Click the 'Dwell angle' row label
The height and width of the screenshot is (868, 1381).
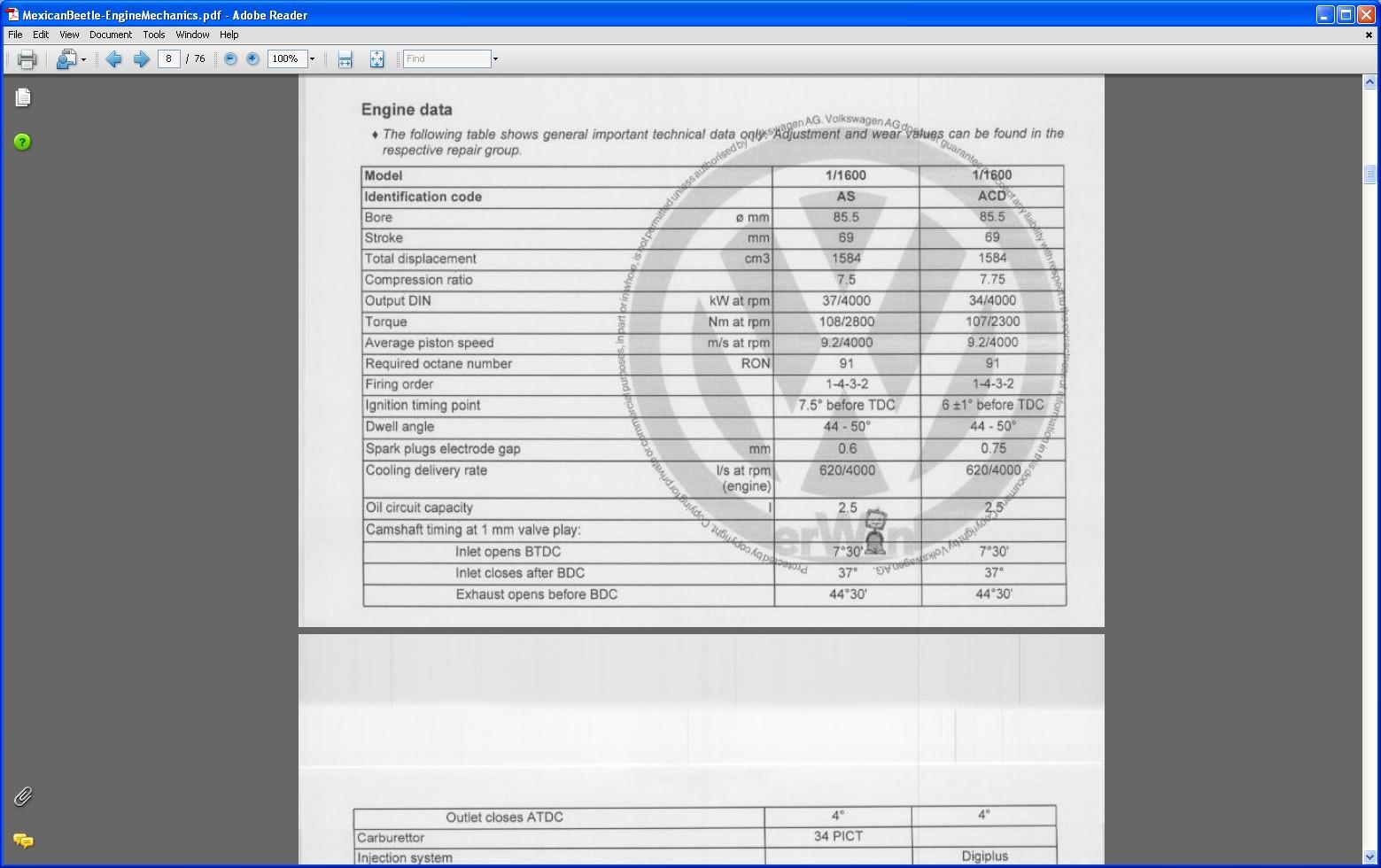(400, 426)
